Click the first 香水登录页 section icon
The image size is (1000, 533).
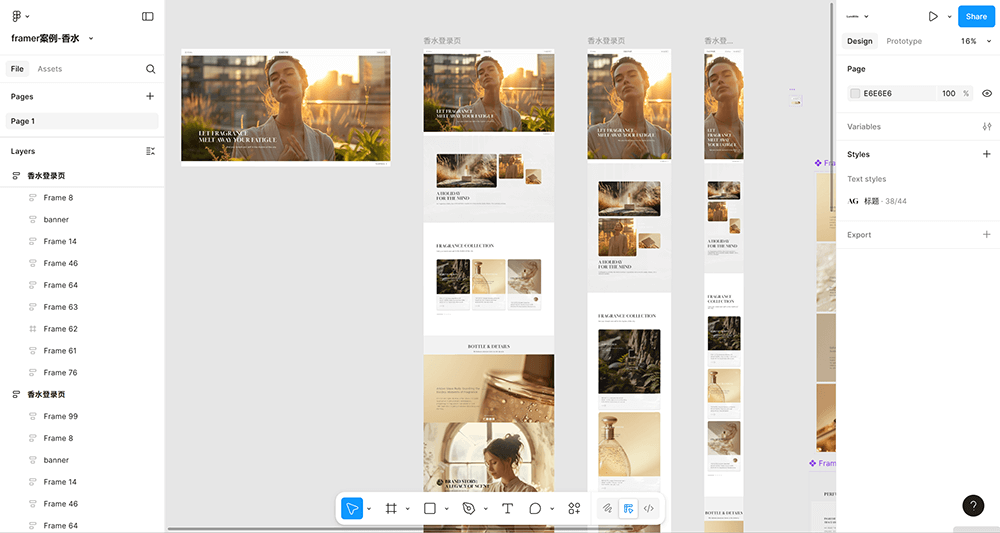pyautogui.click(x=16, y=175)
